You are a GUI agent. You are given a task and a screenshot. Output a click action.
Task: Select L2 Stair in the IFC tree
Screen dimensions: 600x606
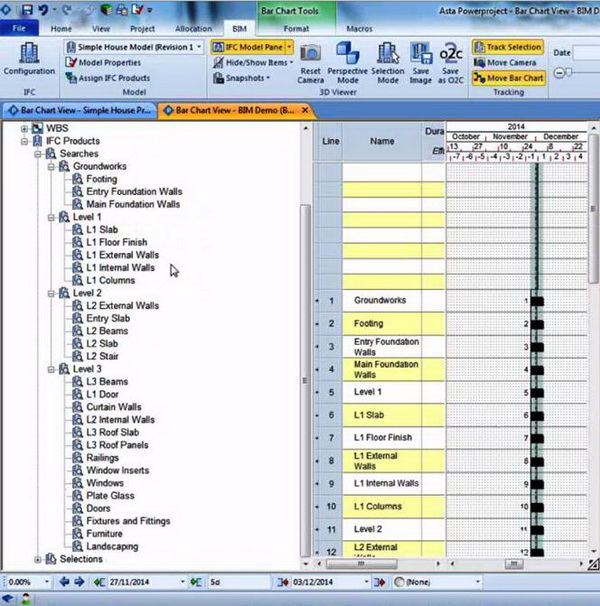pyautogui.click(x=102, y=356)
